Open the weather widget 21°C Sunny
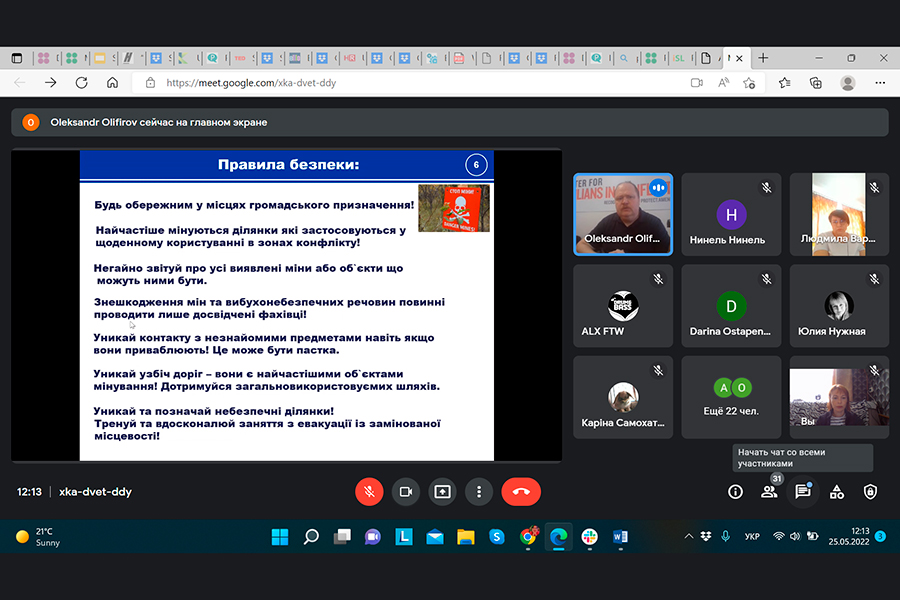The width and height of the screenshot is (900, 600). tap(38, 537)
